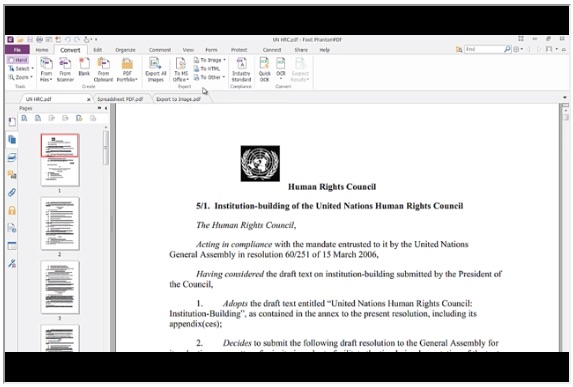This screenshot has height=387, width=573.
Task: Click the Print icon in quick access toolbar
Action: tap(39, 39)
